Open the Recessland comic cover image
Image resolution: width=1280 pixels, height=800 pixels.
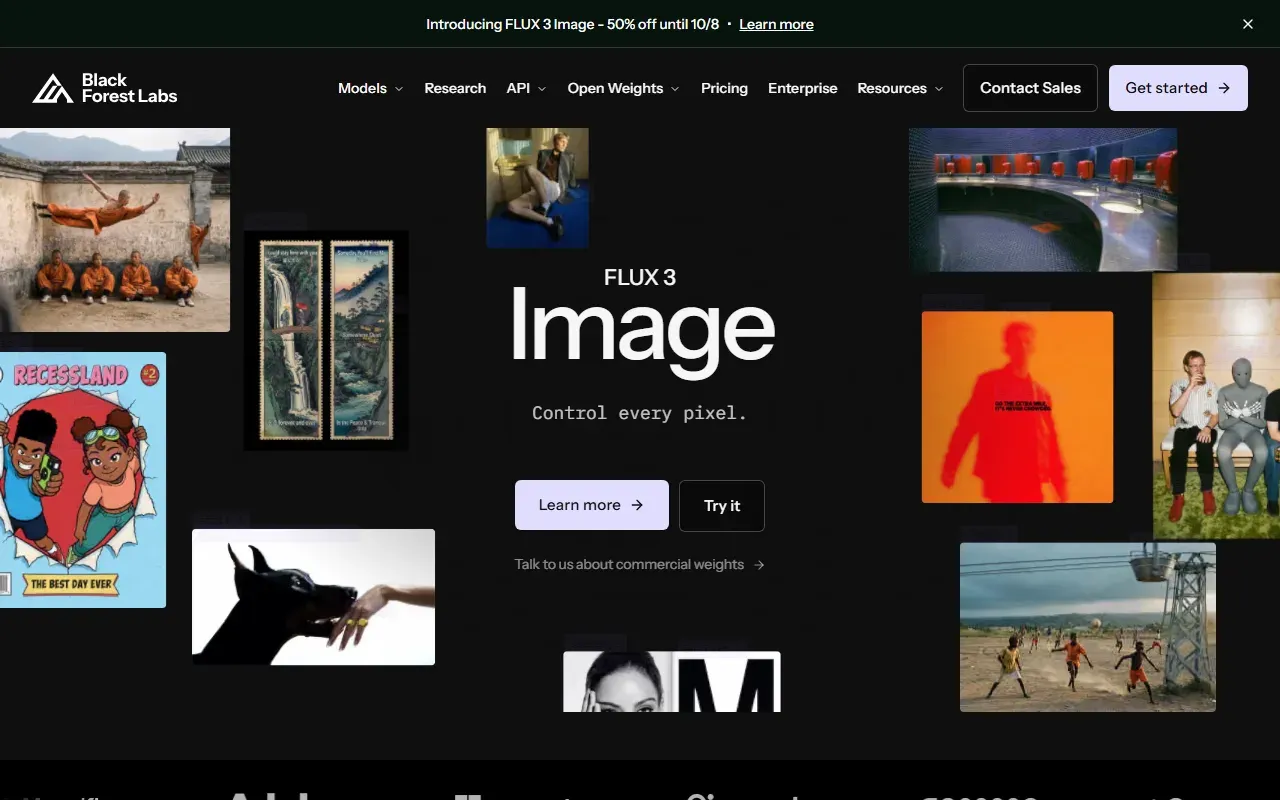(x=83, y=480)
